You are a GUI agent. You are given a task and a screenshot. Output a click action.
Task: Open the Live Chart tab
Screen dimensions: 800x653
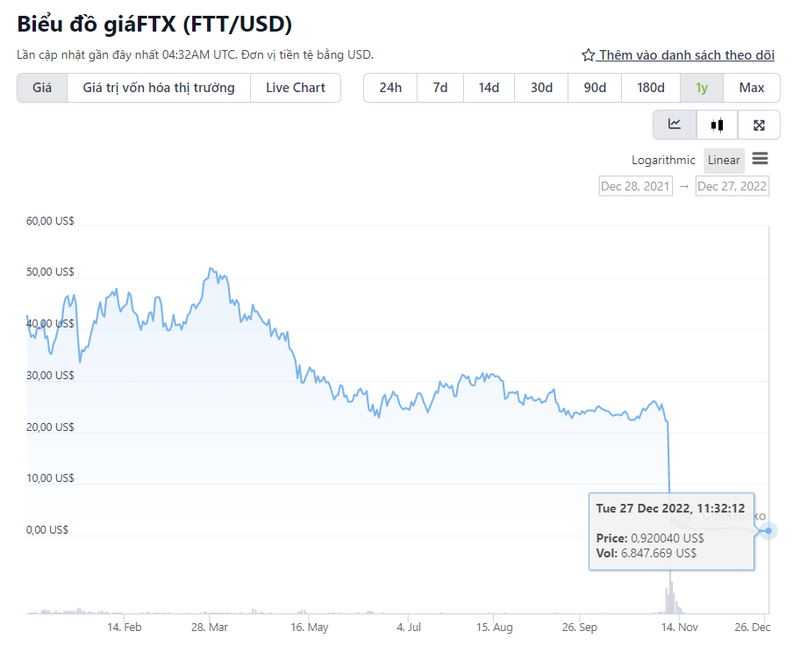tap(295, 88)
